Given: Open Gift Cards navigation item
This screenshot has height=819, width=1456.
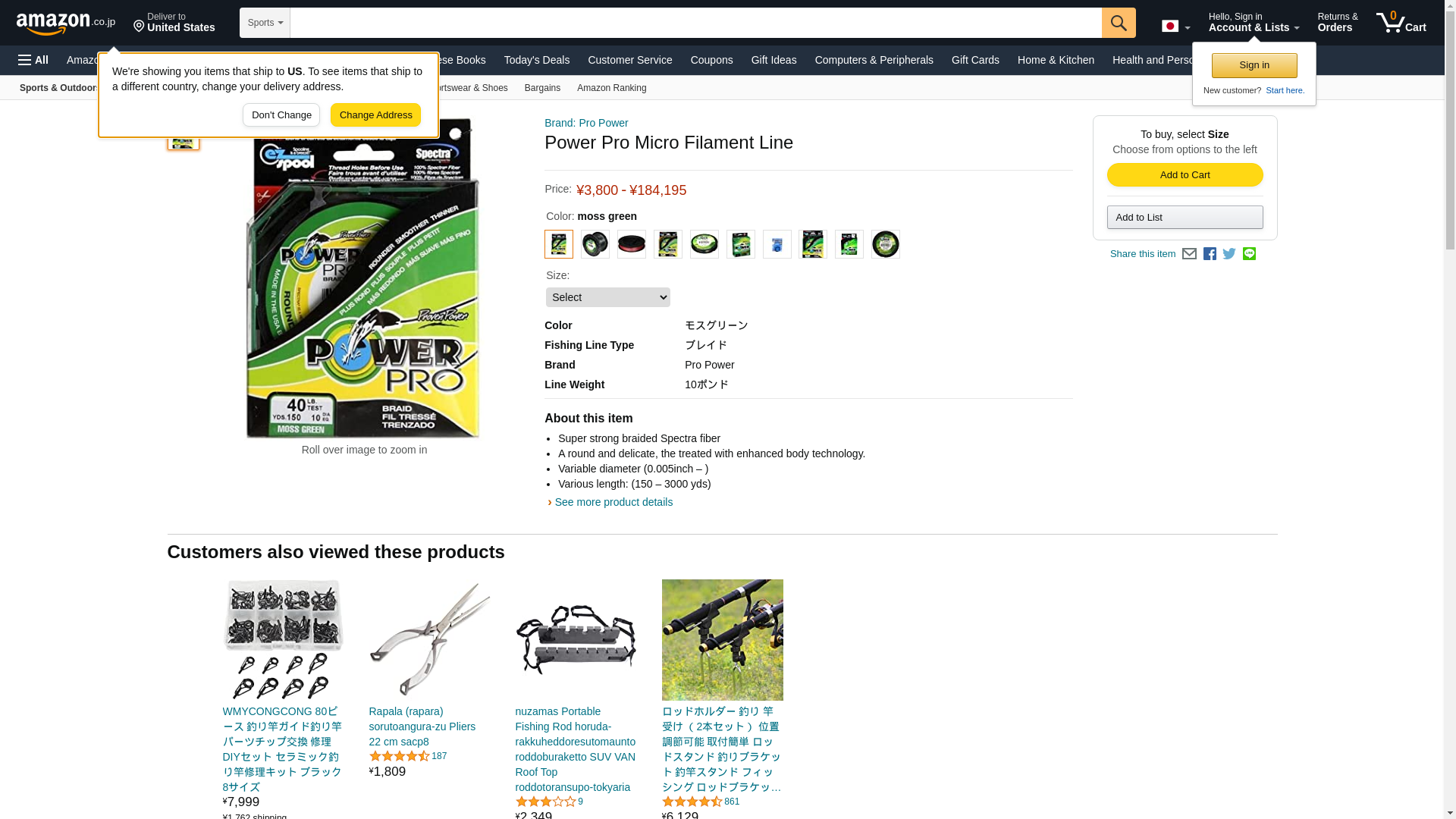Looking at the screenshot, I should tap(975, 60).
